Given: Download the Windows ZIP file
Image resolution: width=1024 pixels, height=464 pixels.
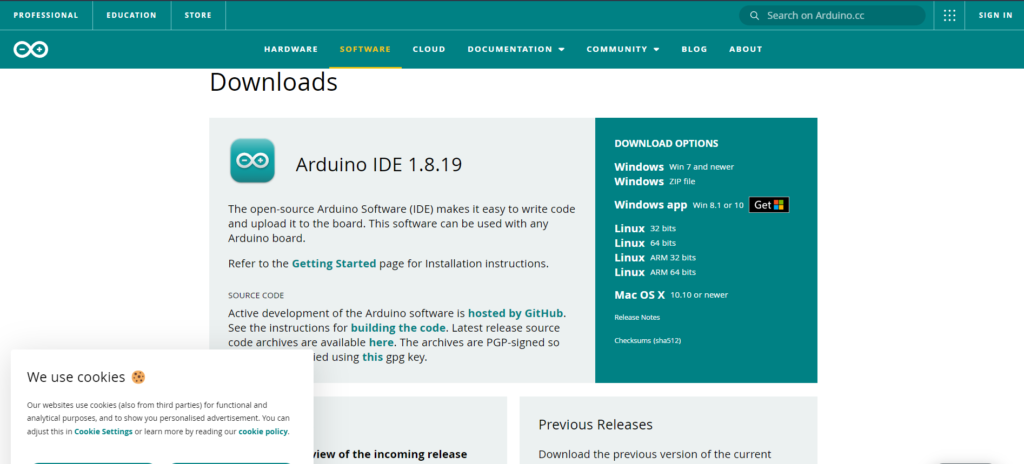Looking at the screenshot, I should click(654, 181).
